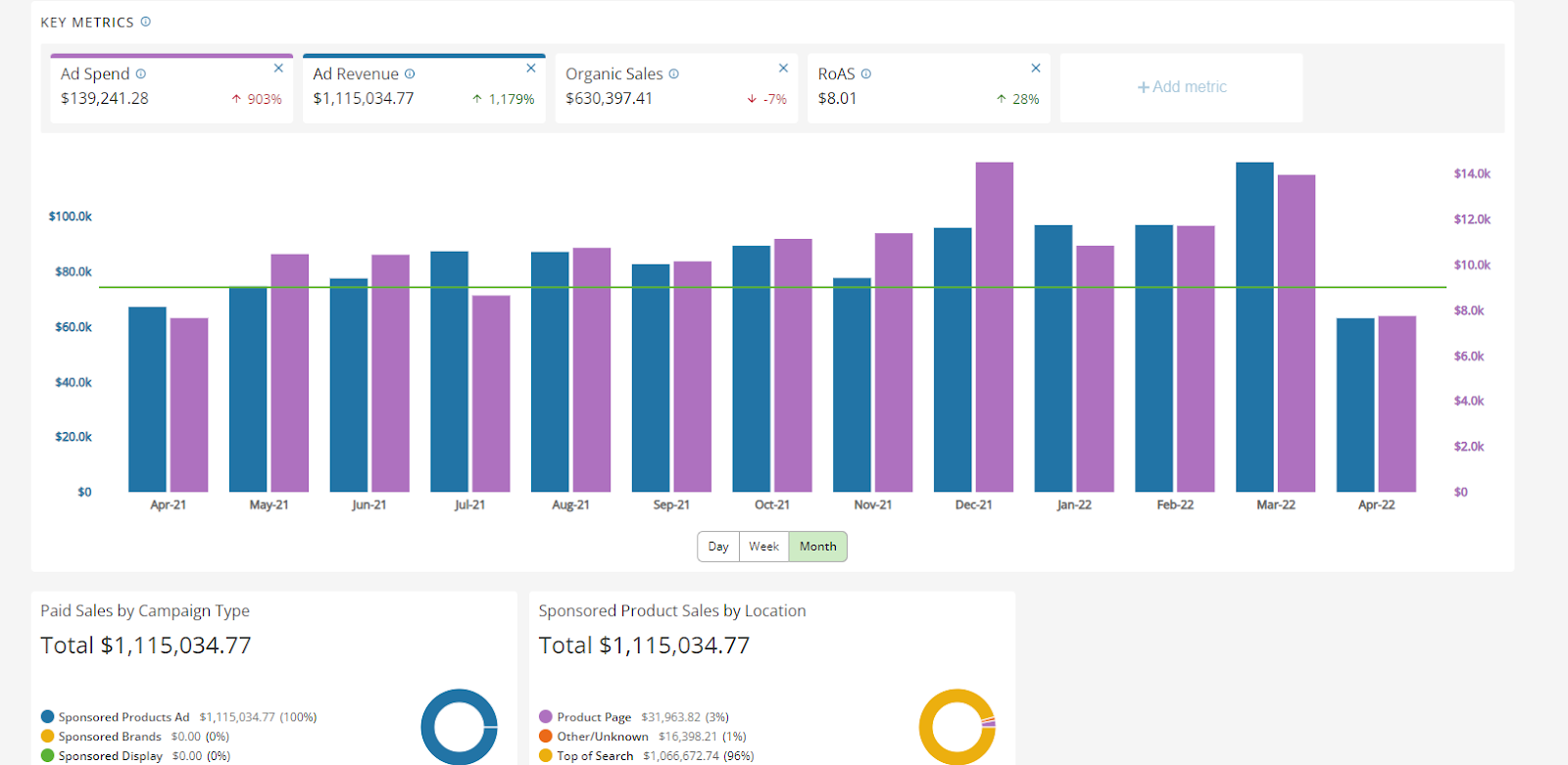Click the Sponsored Product Sales by Location heading
Image resolution: width=1568 pixels, height=765 pixels.
click(672, 611)
